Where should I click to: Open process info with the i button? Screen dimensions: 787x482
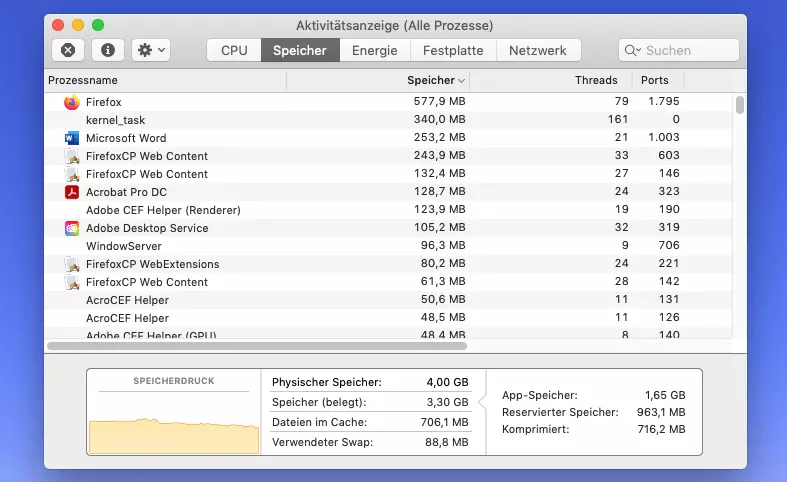point(107,50)
